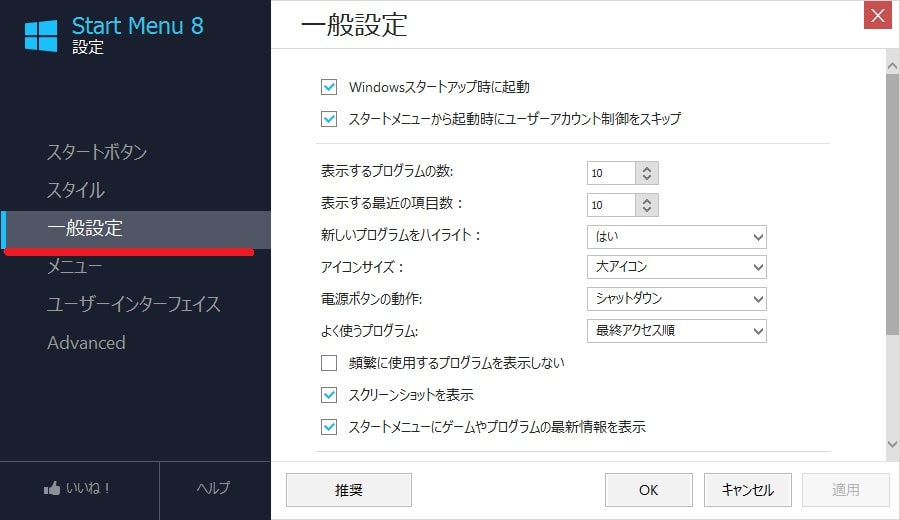
Task: Open よく使うプログラム dropdown showing 最終アクセス順
Action: (677, 331)
